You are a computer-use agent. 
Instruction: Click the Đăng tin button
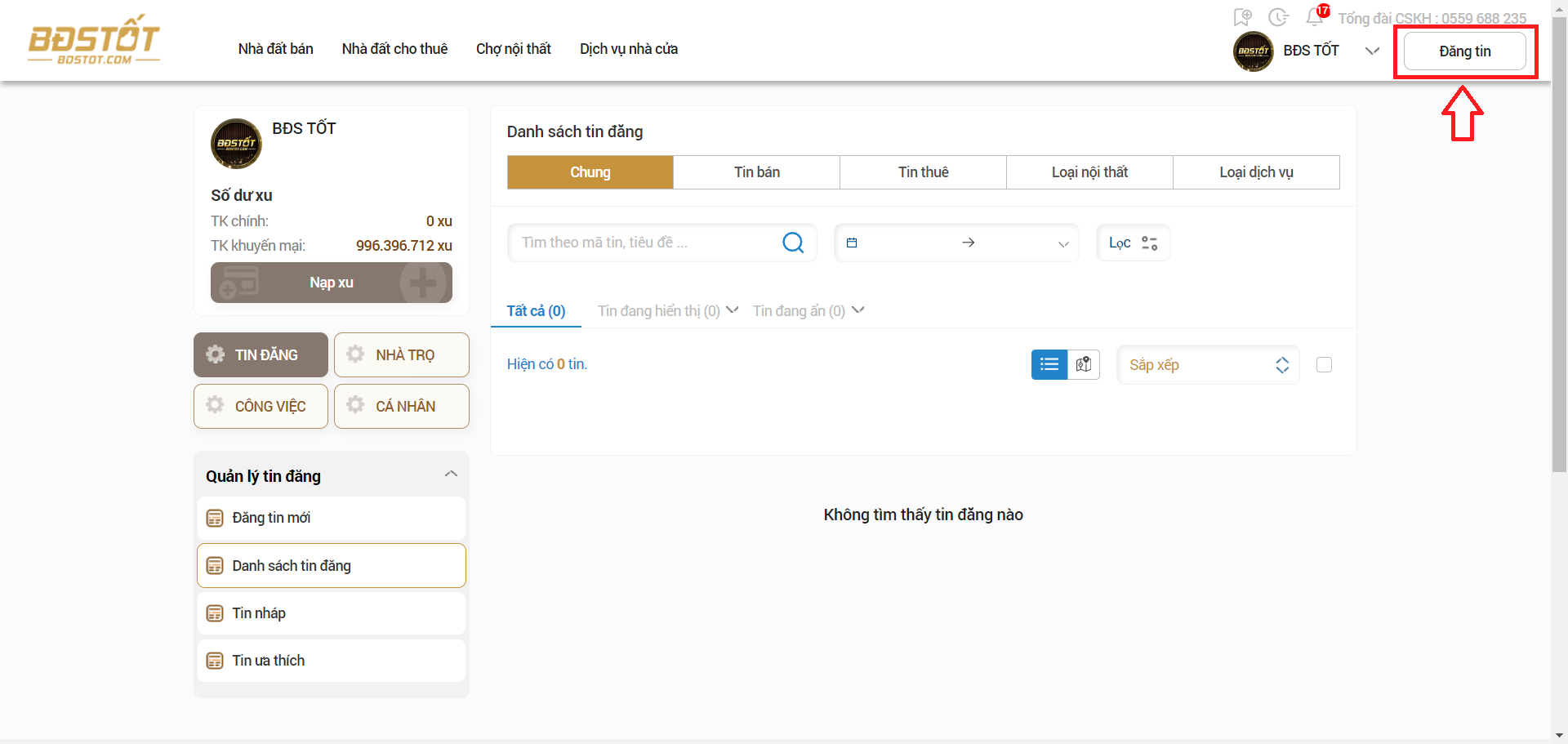coord(1464,51)
